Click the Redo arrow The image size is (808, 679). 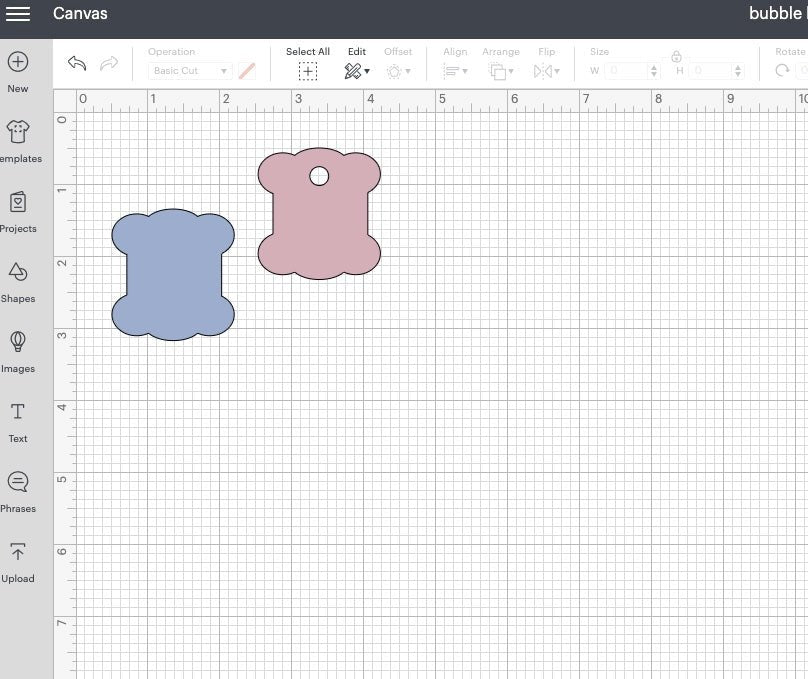coord(110,63)
